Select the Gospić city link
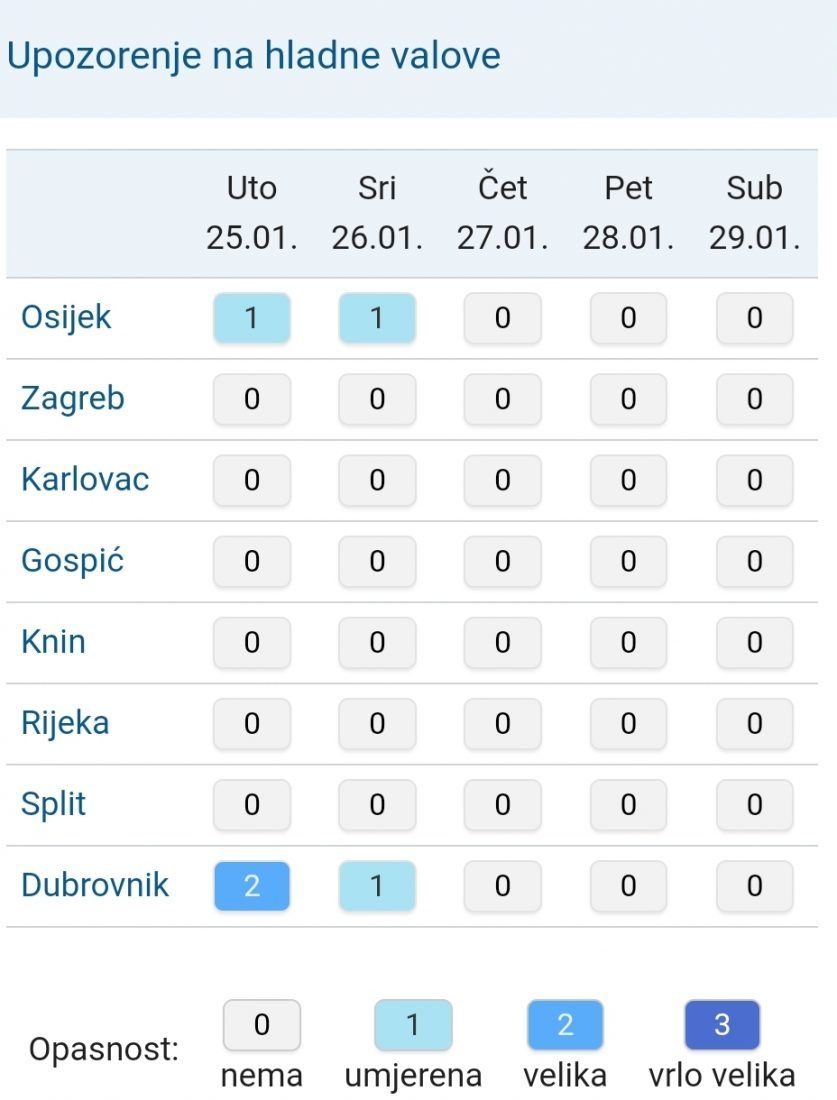The height and width of the screenshot is (1100, 837). tap(72, 561)
